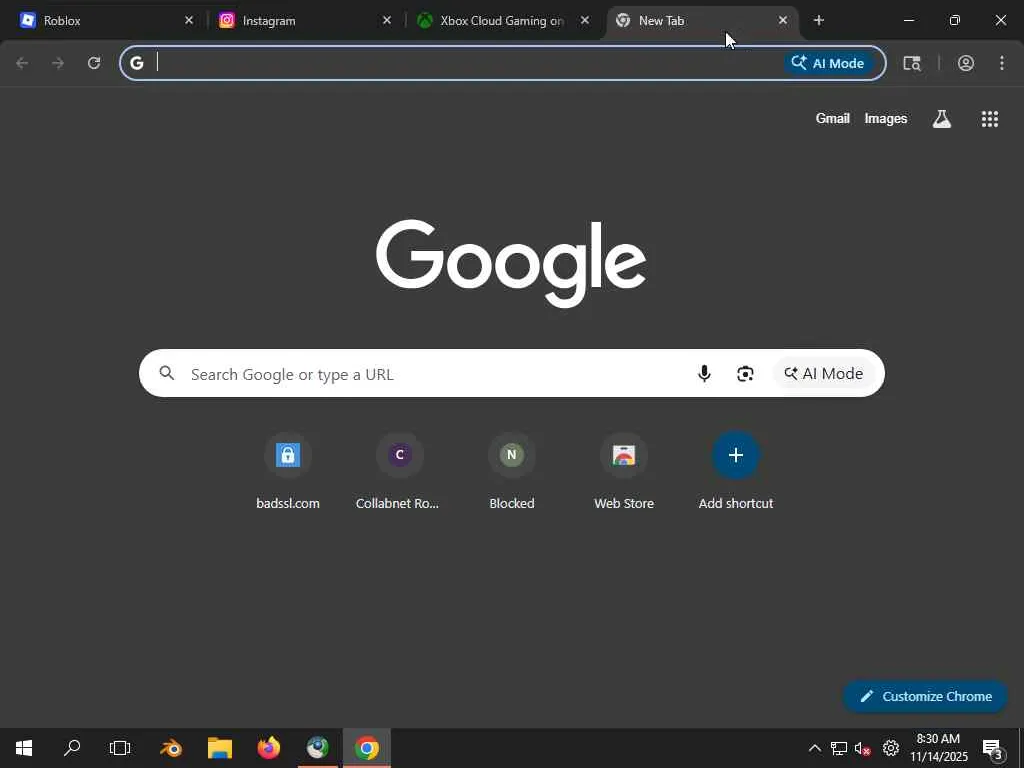Click the magnifier in search box
1024x768 pixels.
click(167, 373)
